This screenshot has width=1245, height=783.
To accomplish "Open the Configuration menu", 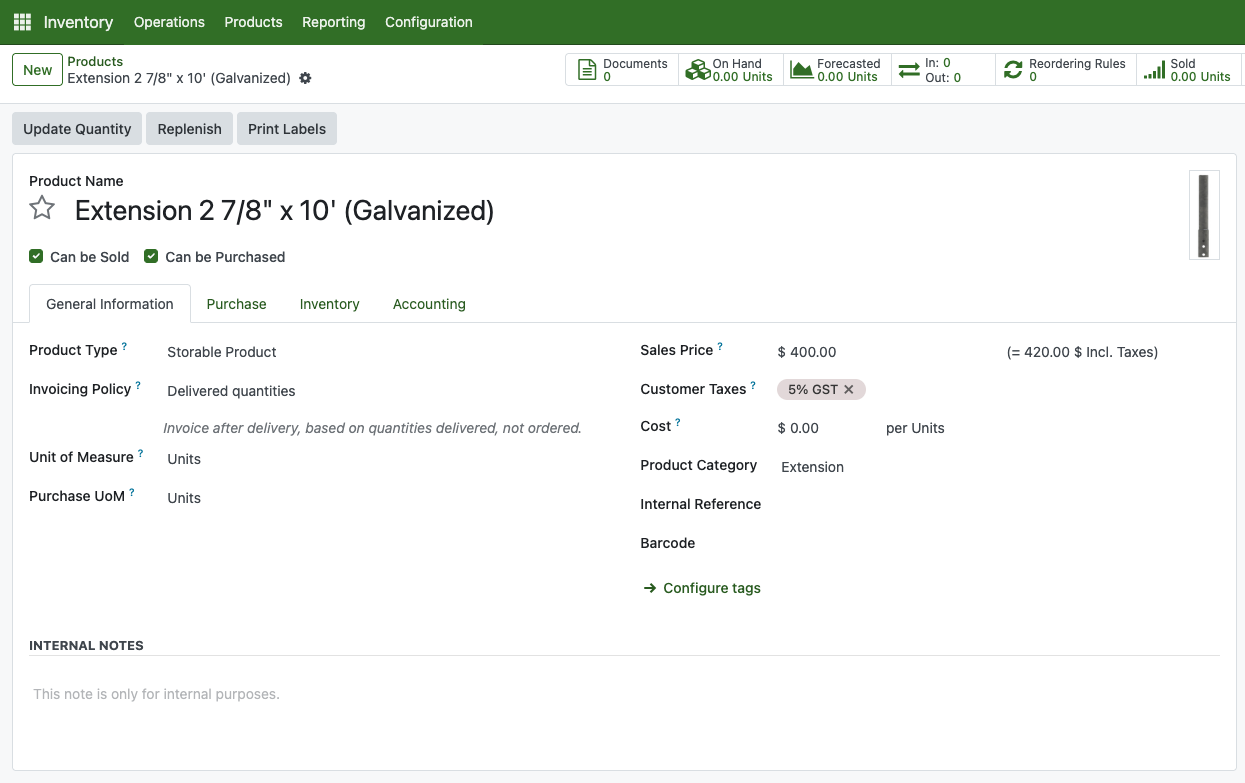I will pyautogui.click(x=428, y=22).
